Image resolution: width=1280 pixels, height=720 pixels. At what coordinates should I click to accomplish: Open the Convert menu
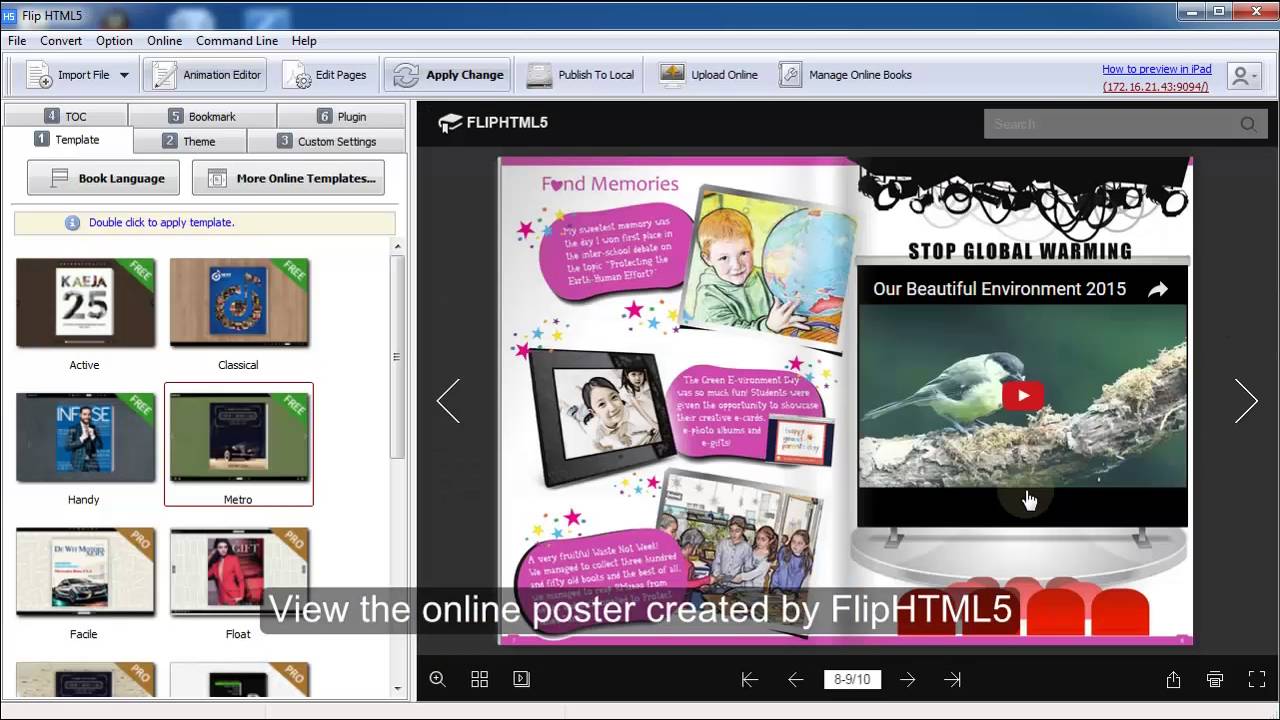pos(61,41)
